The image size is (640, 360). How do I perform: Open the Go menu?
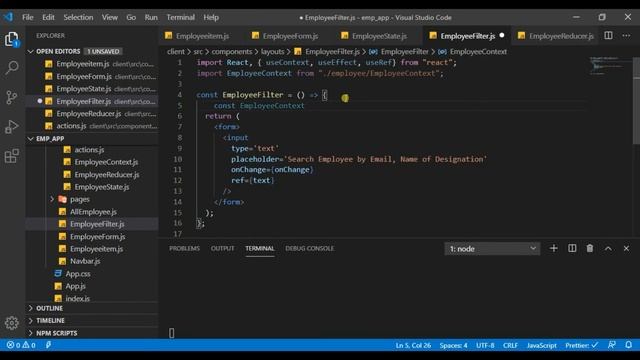[131, 17]
